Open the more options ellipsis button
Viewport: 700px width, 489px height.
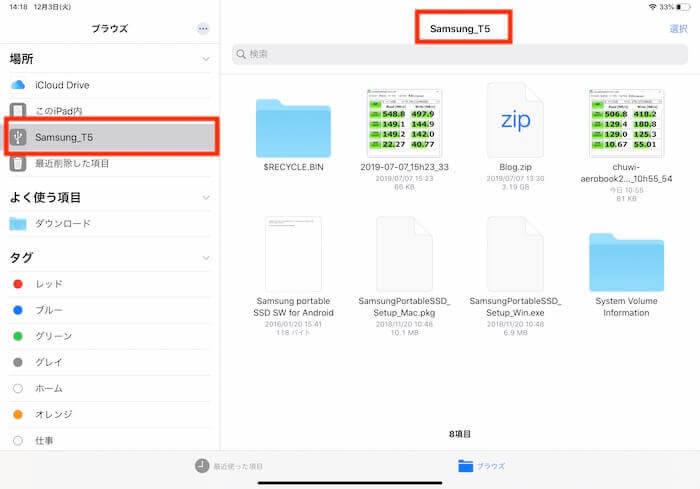pos(203,29)
